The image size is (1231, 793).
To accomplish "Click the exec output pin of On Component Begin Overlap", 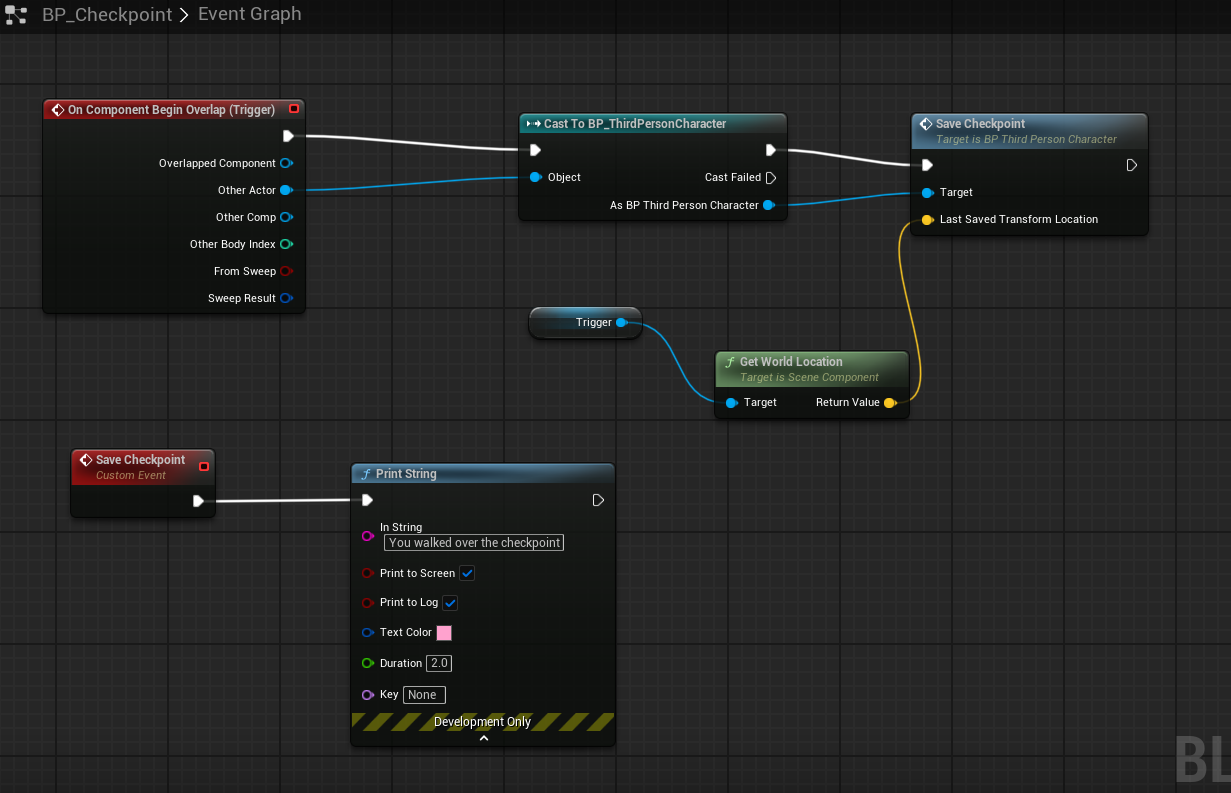I will 288,136.
